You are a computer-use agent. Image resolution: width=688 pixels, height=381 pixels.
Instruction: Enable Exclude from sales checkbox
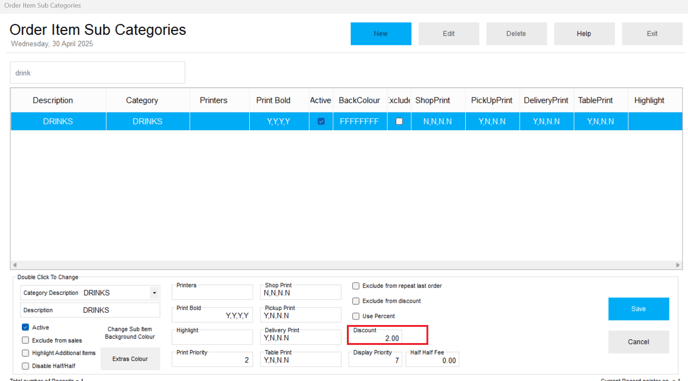(x=25, y=340)
